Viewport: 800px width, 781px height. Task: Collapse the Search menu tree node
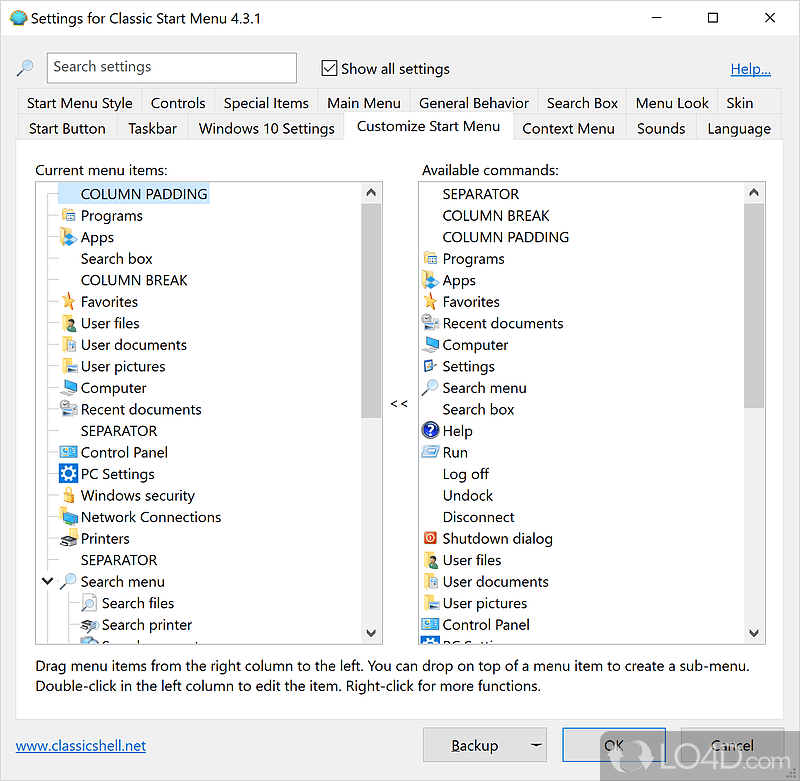[x=47, y=581]
